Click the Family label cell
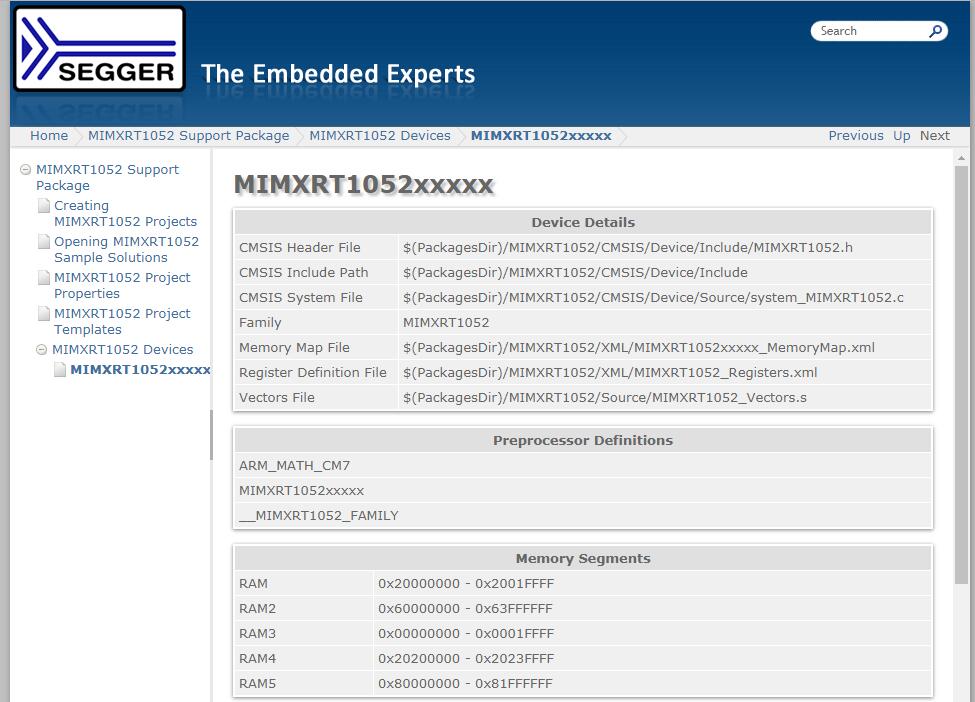The width and height of the screenshot is (975, 702). coord(316,322)
